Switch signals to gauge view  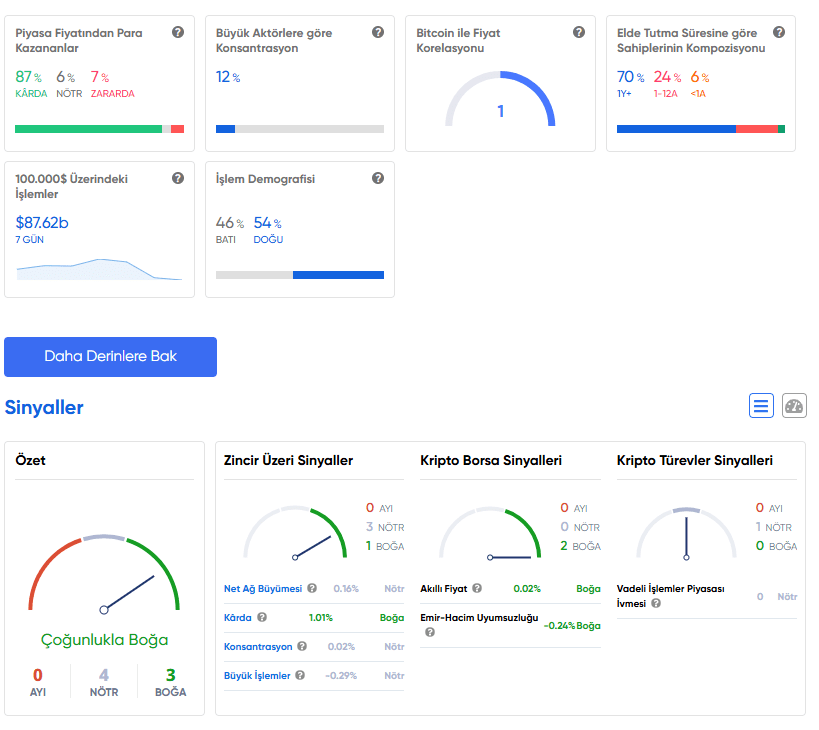[794, 406]
